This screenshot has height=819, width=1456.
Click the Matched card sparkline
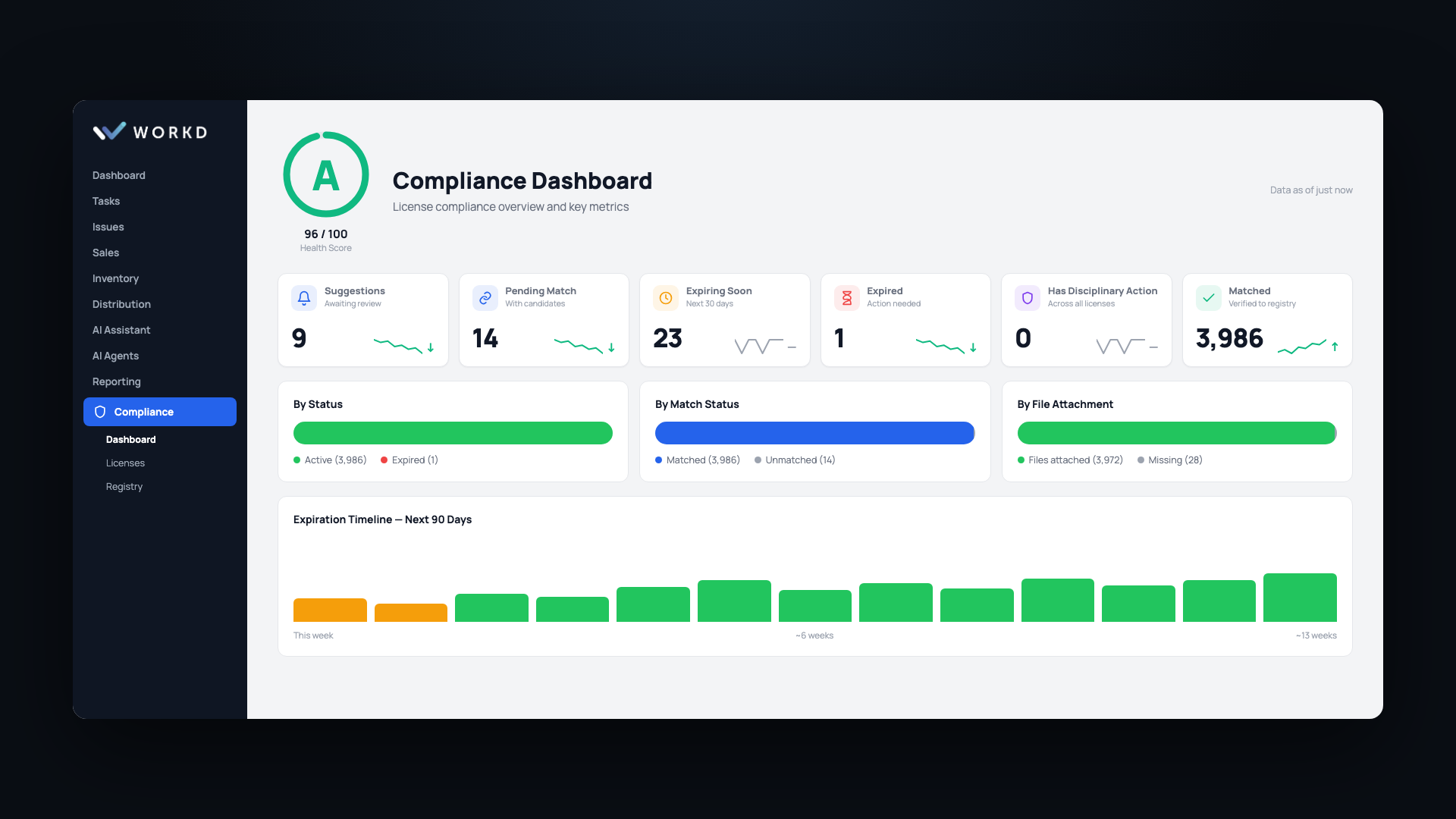[x=1302, y=347]
